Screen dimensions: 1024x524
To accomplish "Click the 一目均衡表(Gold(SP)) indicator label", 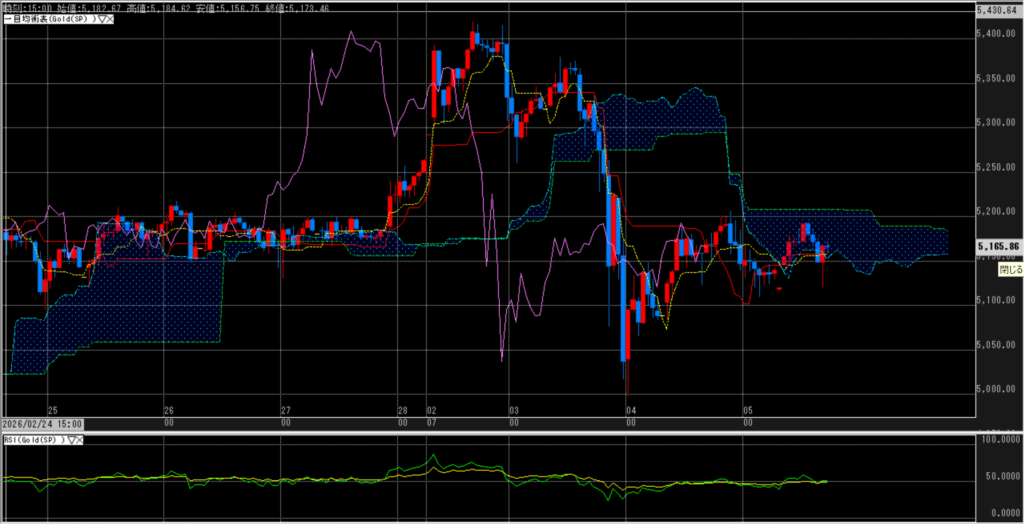I will (x=45, y=20).
